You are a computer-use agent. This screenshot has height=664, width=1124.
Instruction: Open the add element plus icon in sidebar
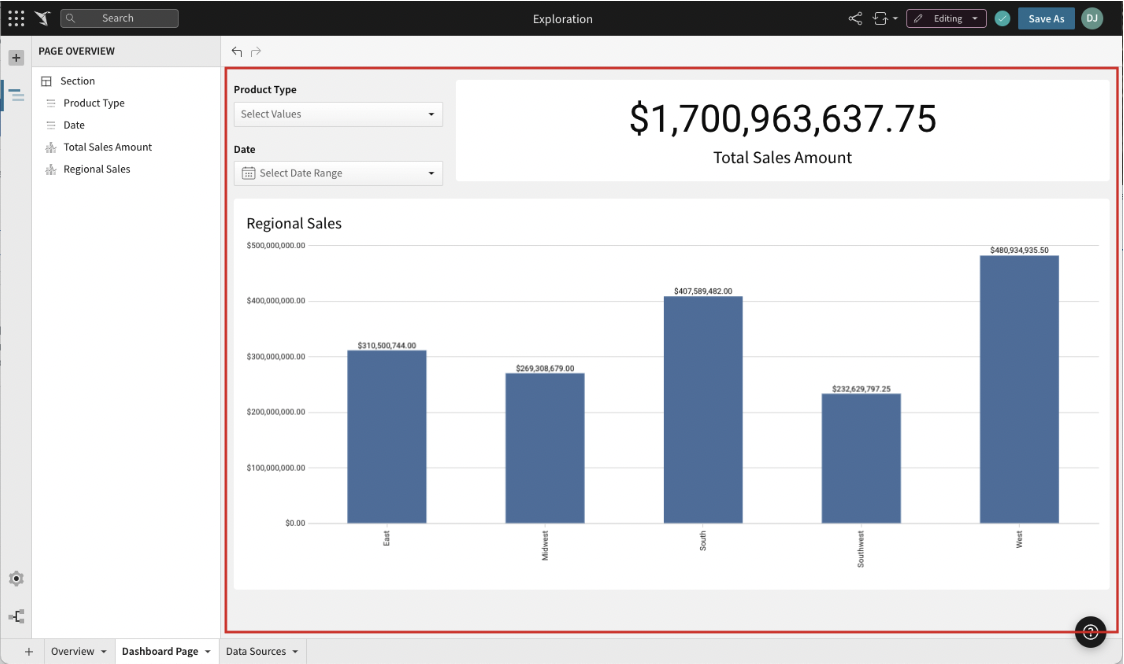[x=15, y=57]
